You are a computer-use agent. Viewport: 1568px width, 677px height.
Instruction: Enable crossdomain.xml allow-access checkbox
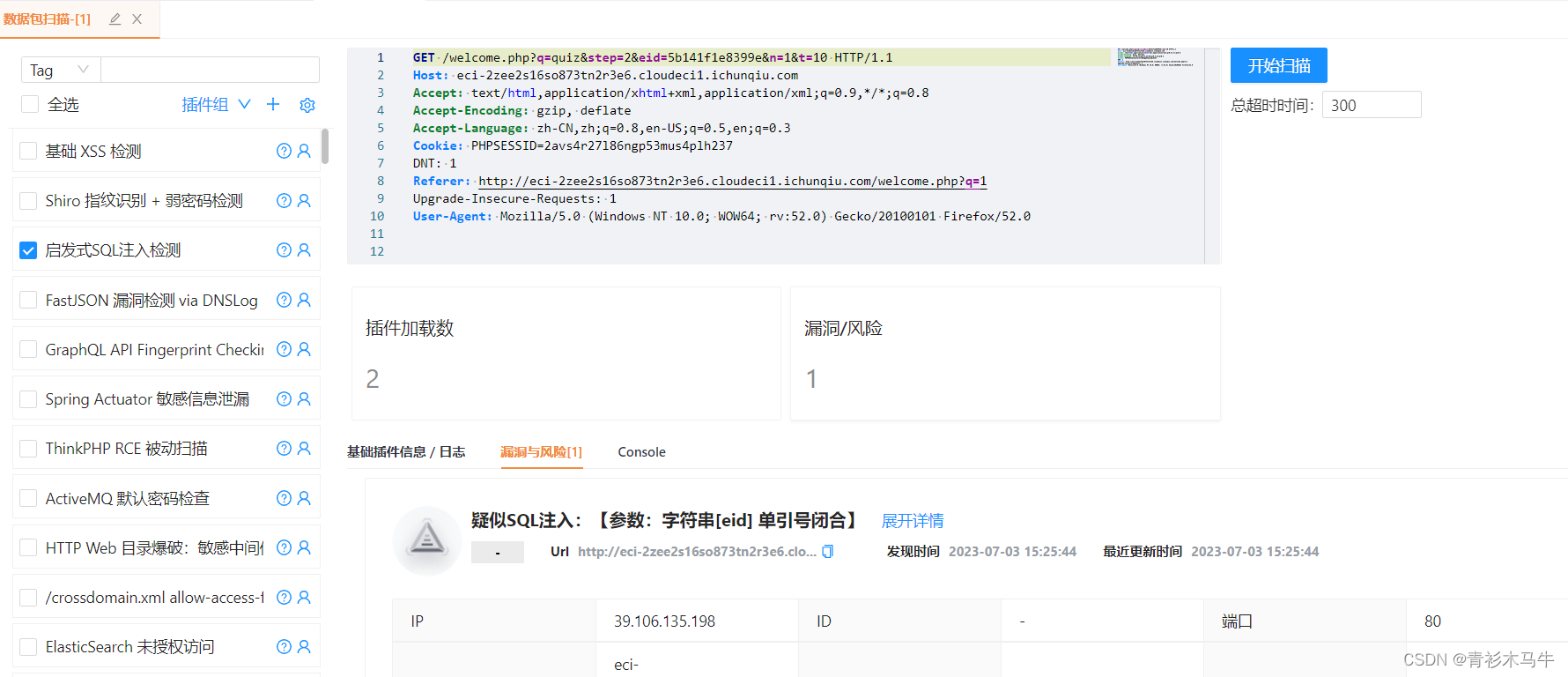(x=28, y=597)
